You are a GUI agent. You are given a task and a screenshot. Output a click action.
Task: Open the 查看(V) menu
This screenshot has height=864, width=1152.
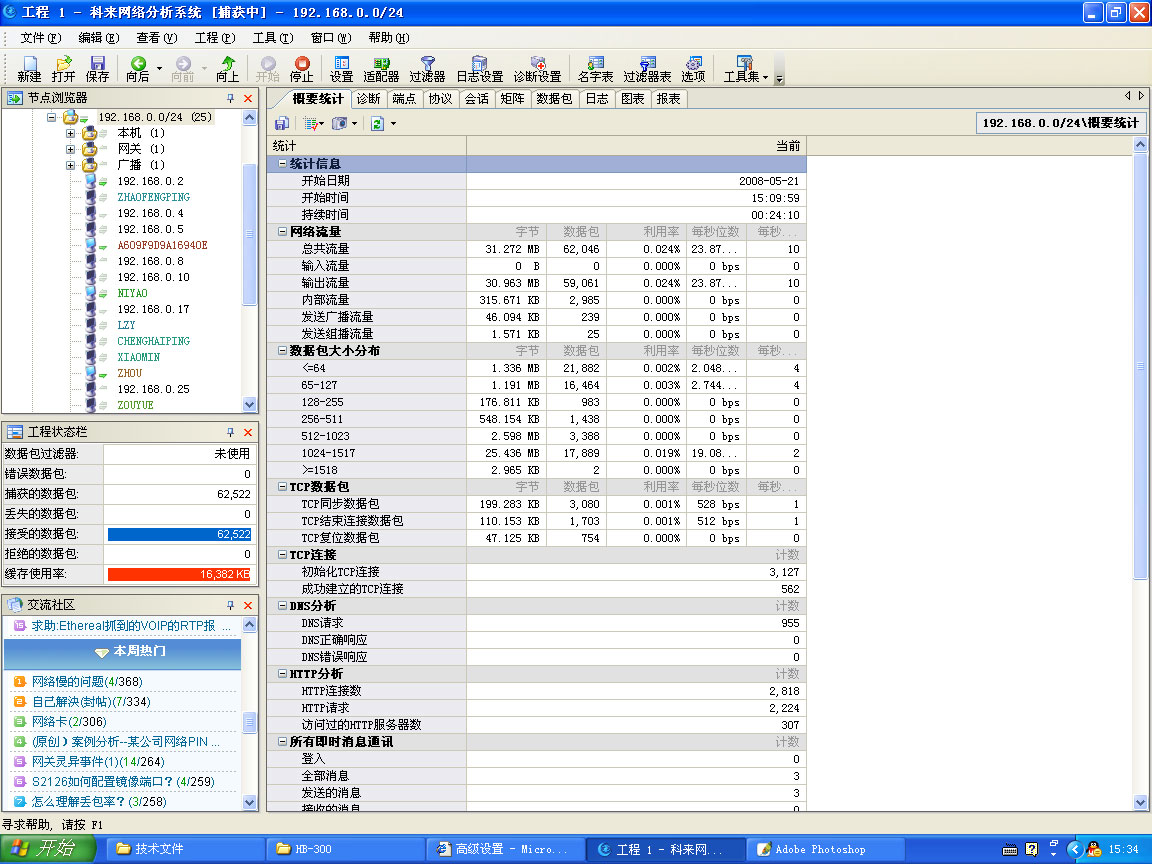pyautogui.click(x=156, y=38)
